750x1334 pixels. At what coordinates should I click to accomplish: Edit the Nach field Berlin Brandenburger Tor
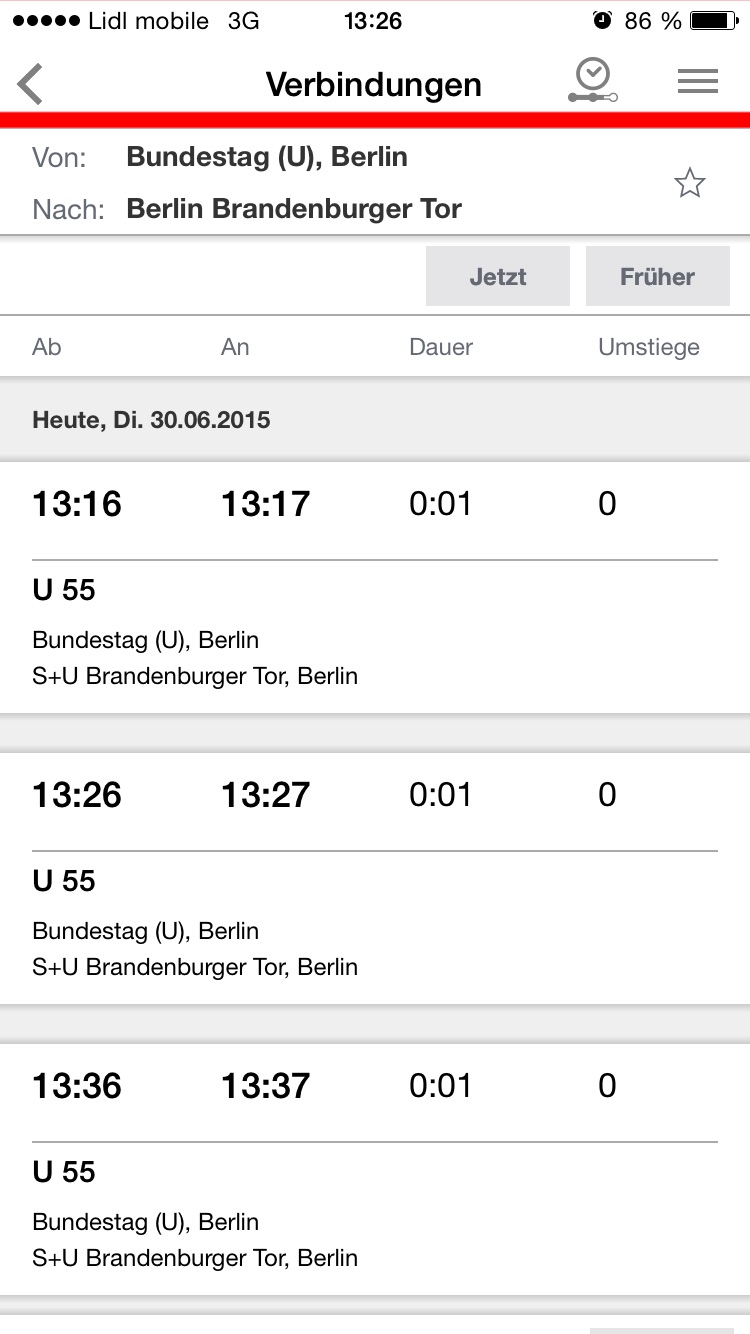[x=294, y=209]
